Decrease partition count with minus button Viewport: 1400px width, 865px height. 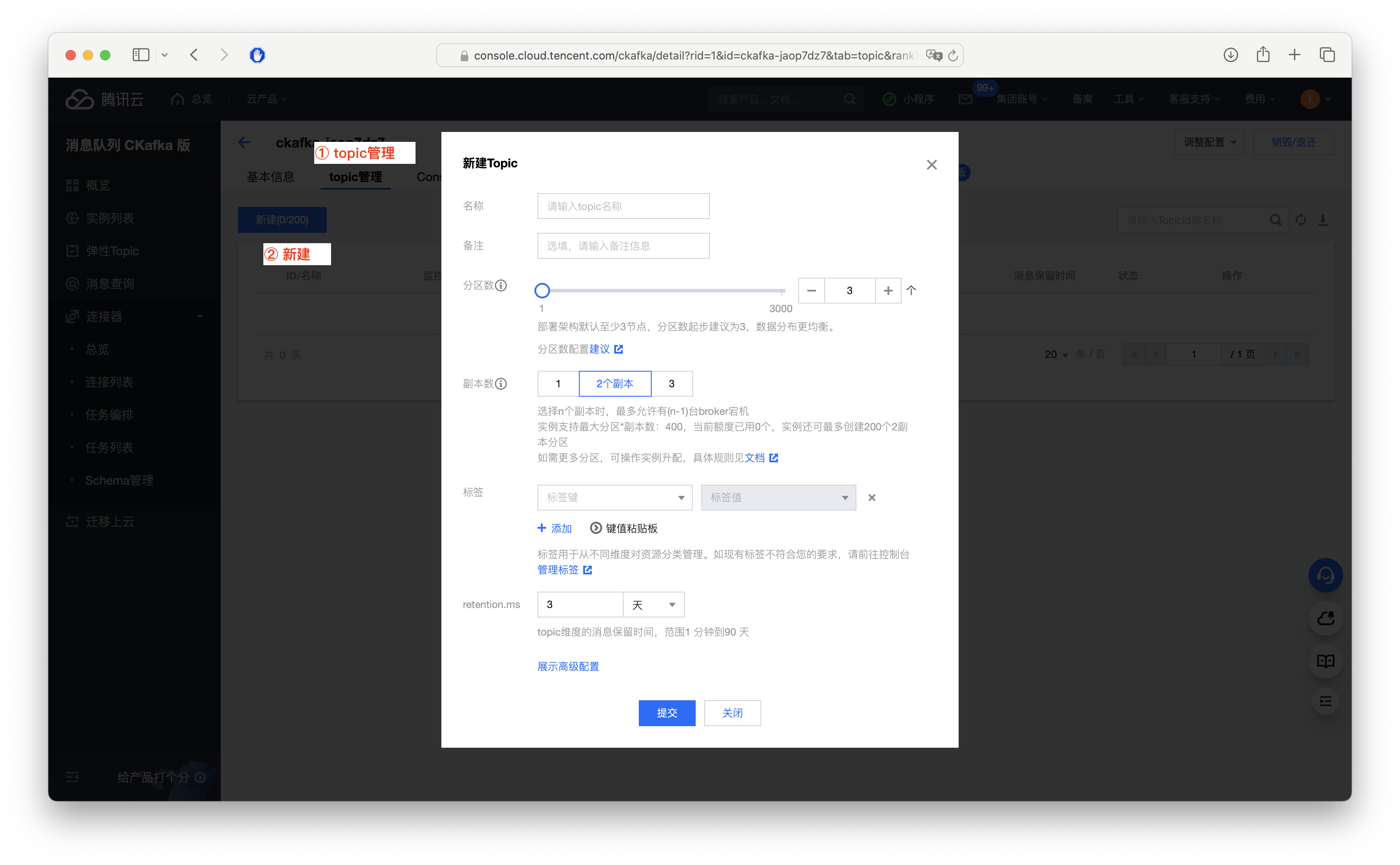(811, 291)
